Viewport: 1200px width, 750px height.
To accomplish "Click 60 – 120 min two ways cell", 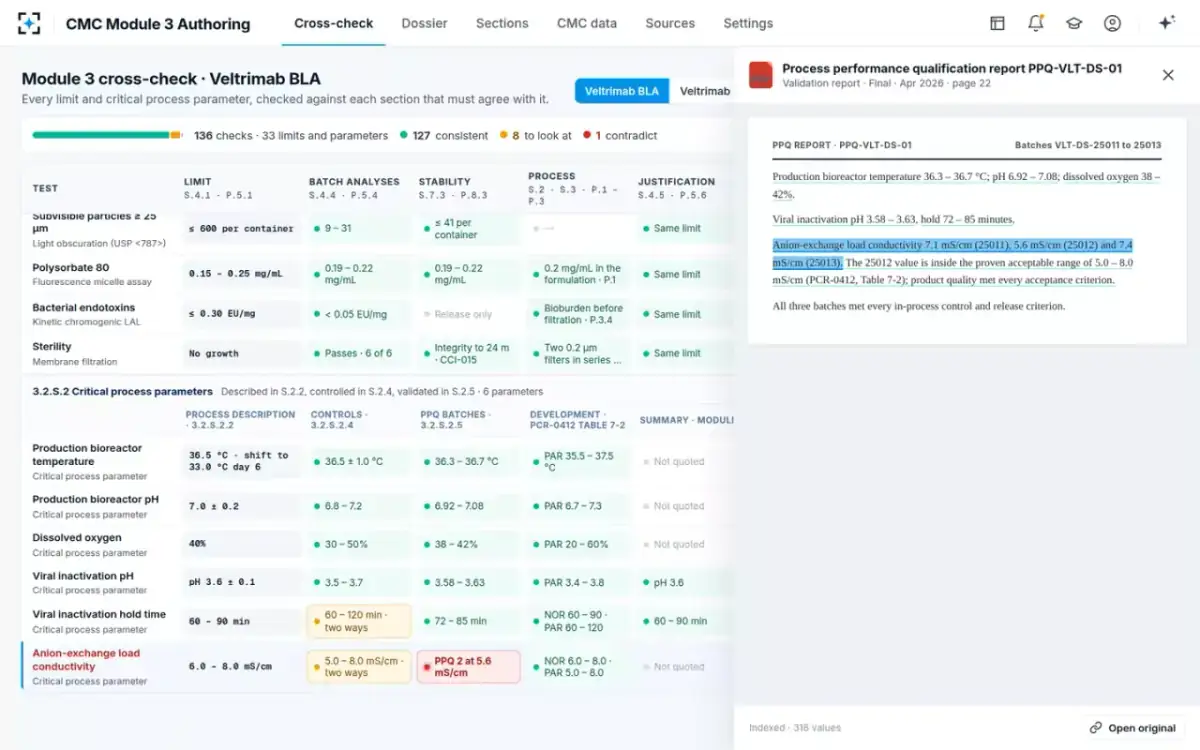I will click(x=360, y=622).
